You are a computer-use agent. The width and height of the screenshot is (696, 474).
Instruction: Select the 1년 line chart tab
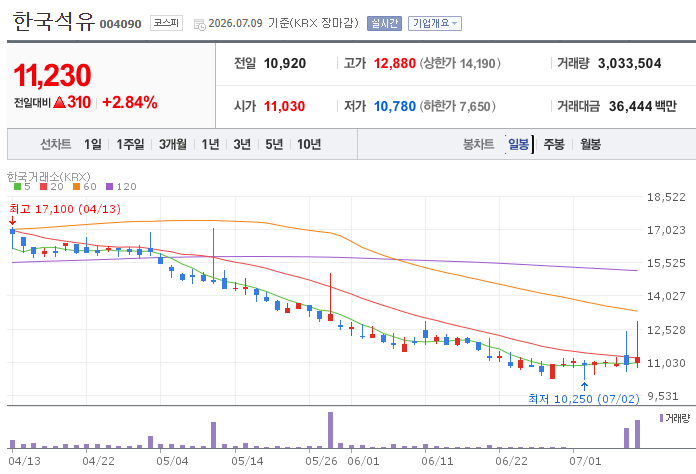point(210,144)
